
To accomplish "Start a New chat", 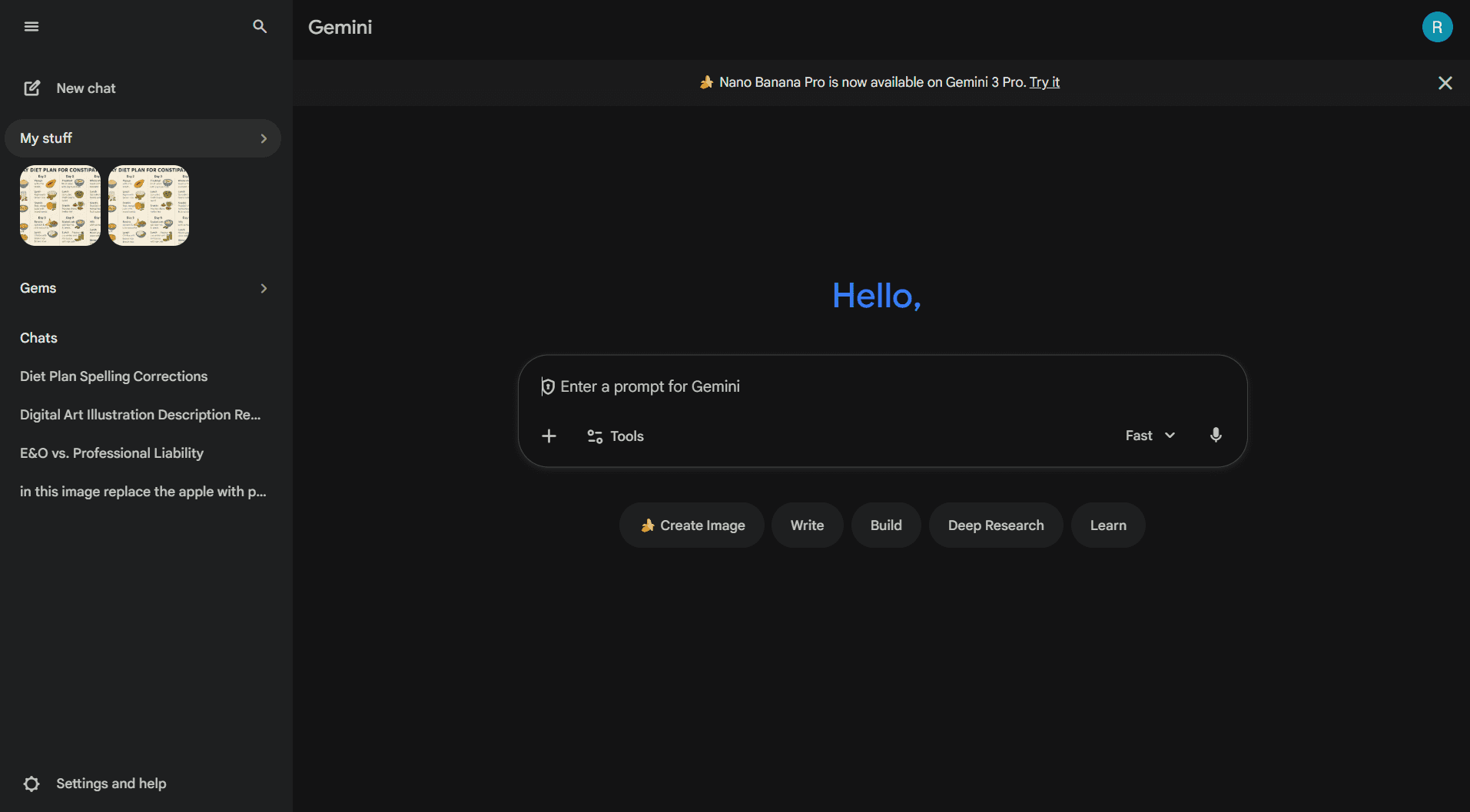I will coord(85,88).
